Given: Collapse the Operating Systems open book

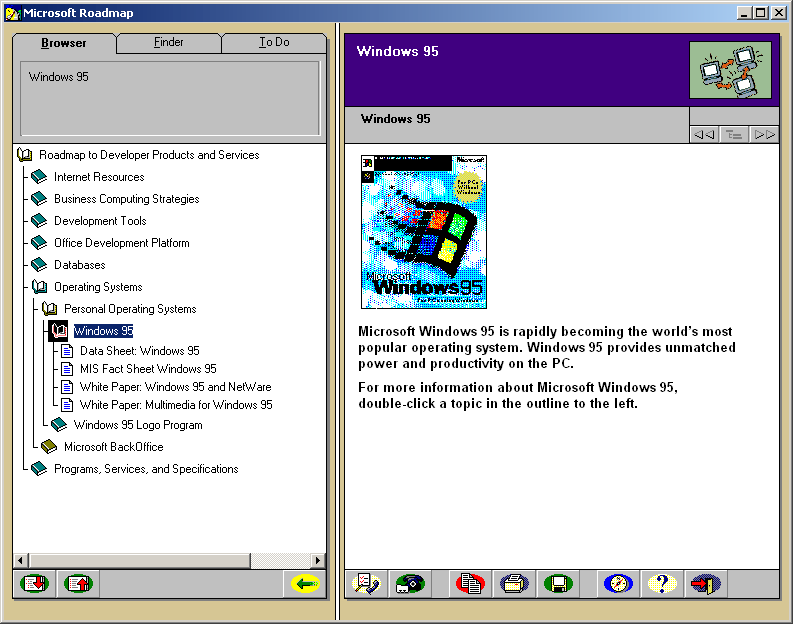Looking at the screenshot, I should pyautogui.click(x=39, y=287).
